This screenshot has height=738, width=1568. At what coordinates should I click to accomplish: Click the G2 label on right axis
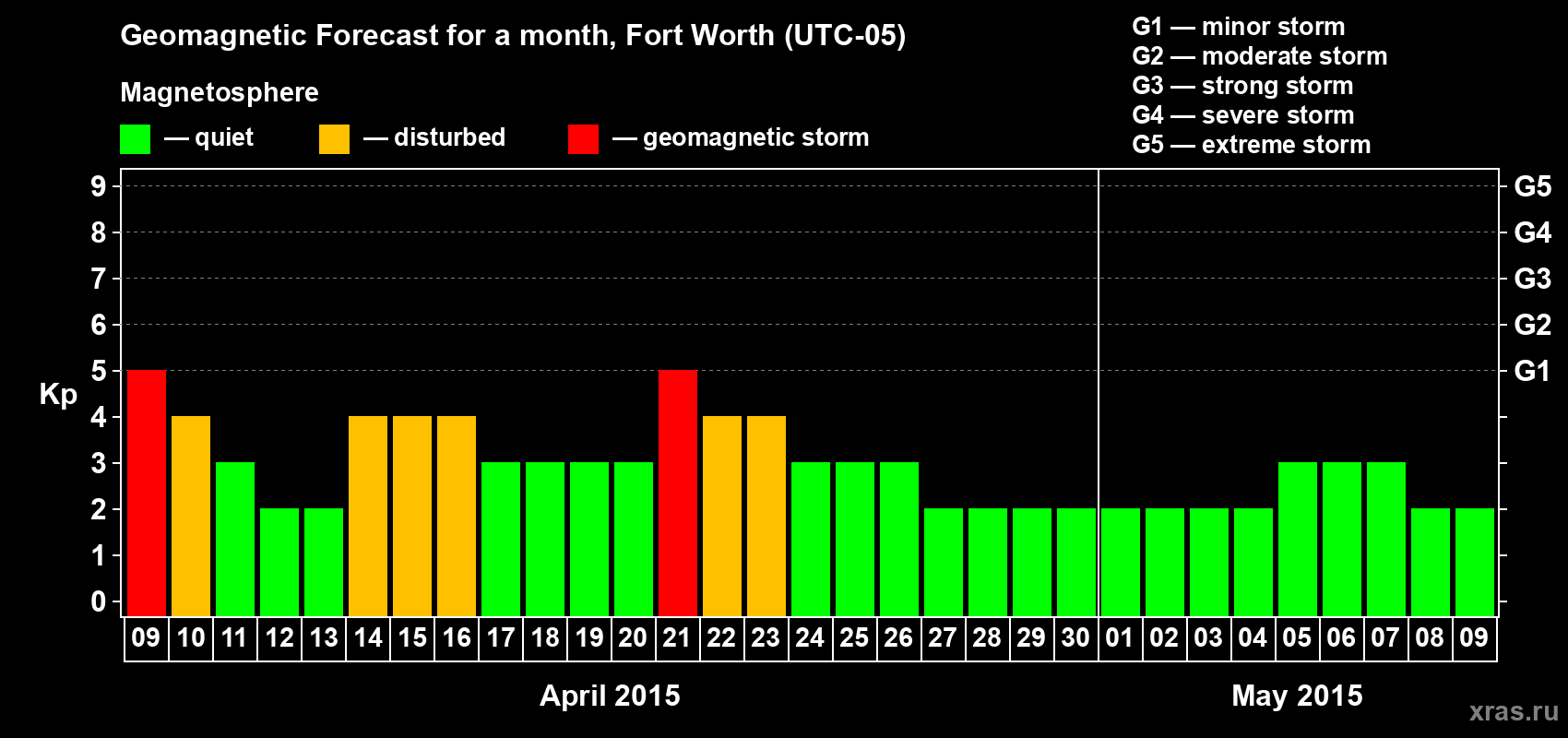(x=1532, y=325)
